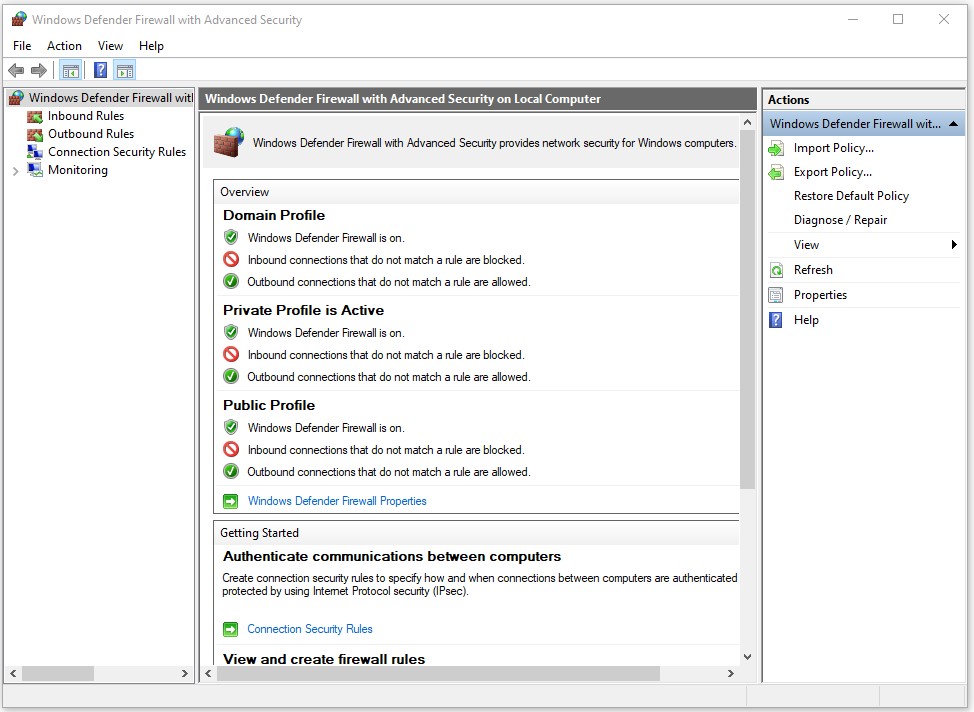The image size is (974, 712).
Task: Click the app icon in title bar
Action: pos(19,19)
